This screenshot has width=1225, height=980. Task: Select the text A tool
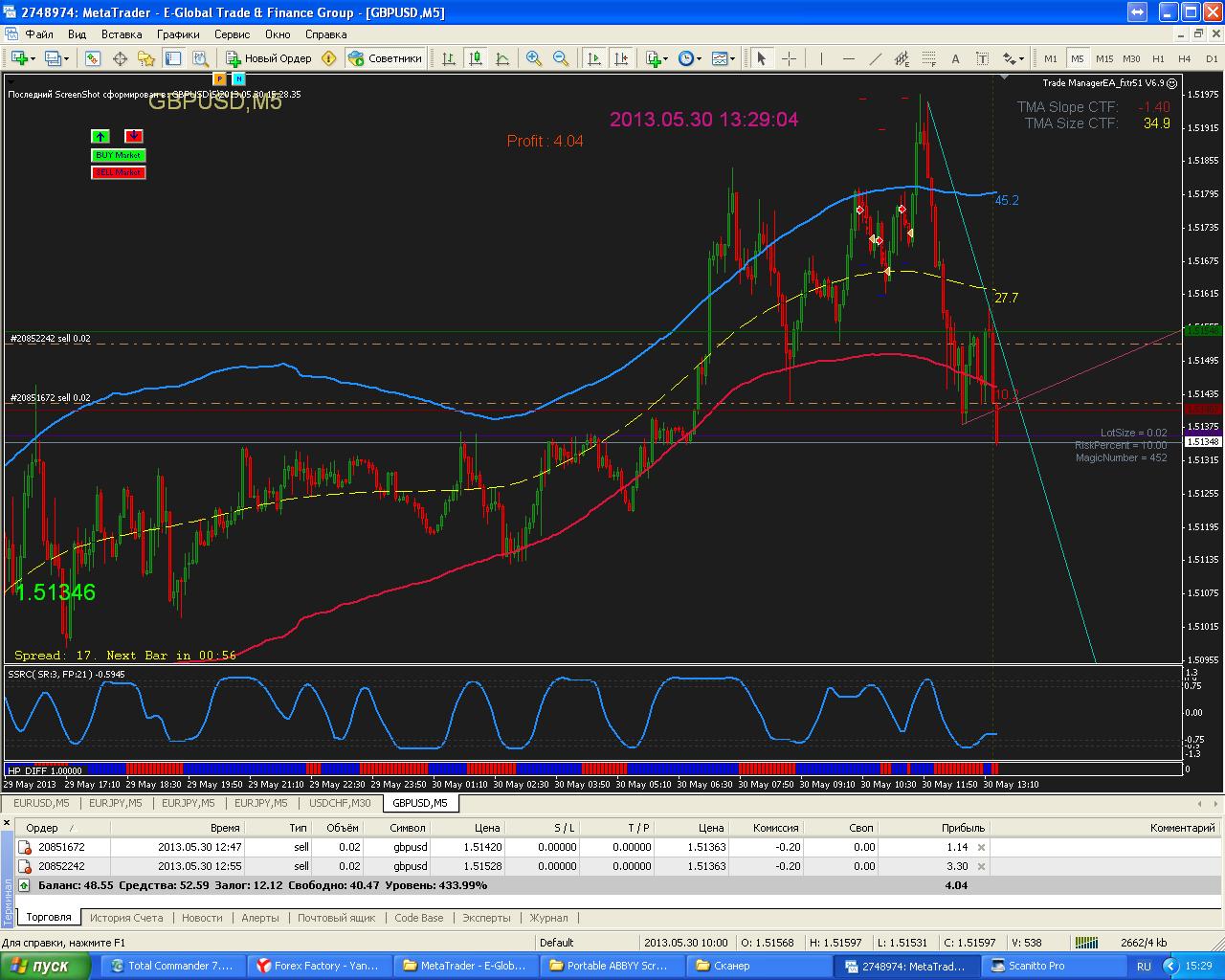point(955,58)
